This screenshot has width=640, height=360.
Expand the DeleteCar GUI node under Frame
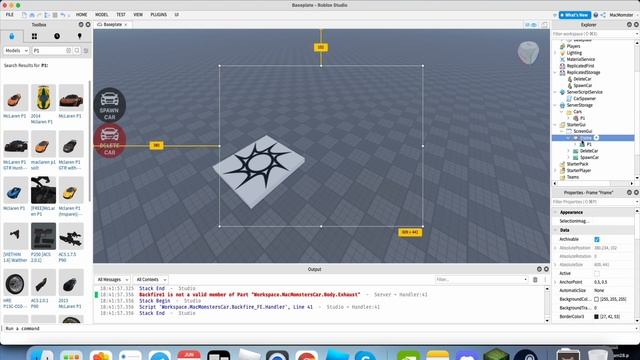(x=568, y=151)
